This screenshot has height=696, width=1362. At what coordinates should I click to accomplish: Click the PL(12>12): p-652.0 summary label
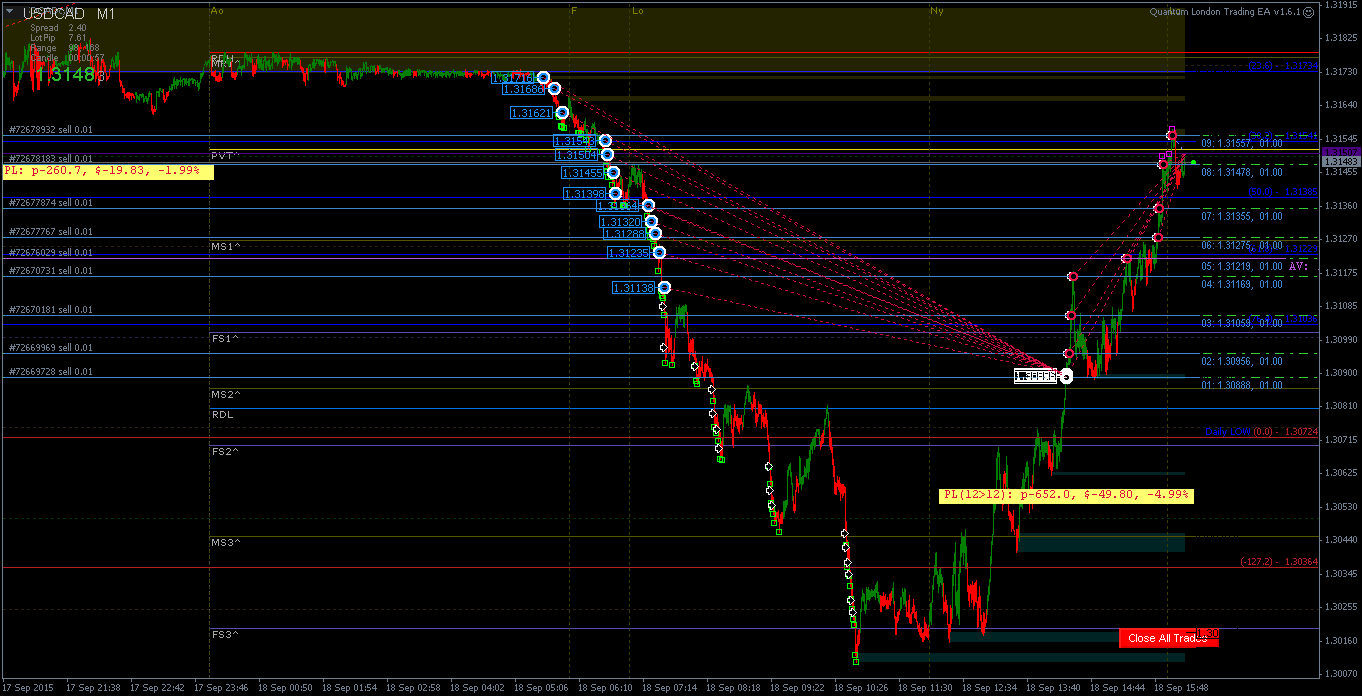point(1066,494)
